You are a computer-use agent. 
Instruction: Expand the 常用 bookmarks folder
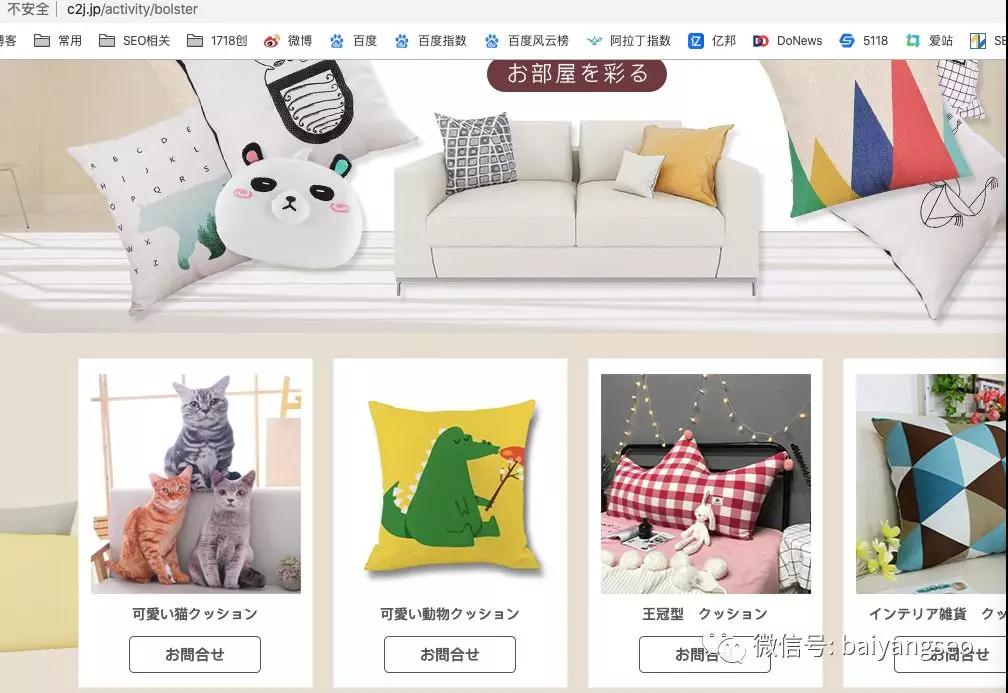(x=58, y=40)
